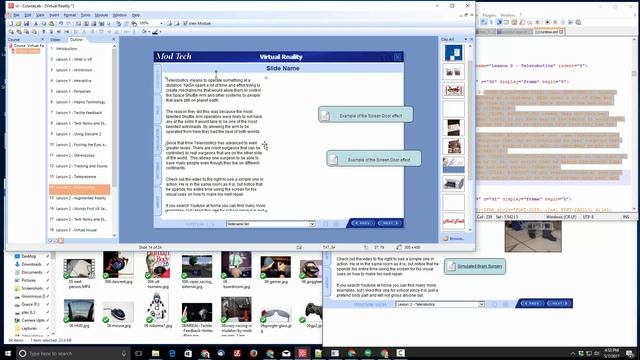Close the Clip Art panel
This screenshot has height=360, width=640.
coord(471,39)
